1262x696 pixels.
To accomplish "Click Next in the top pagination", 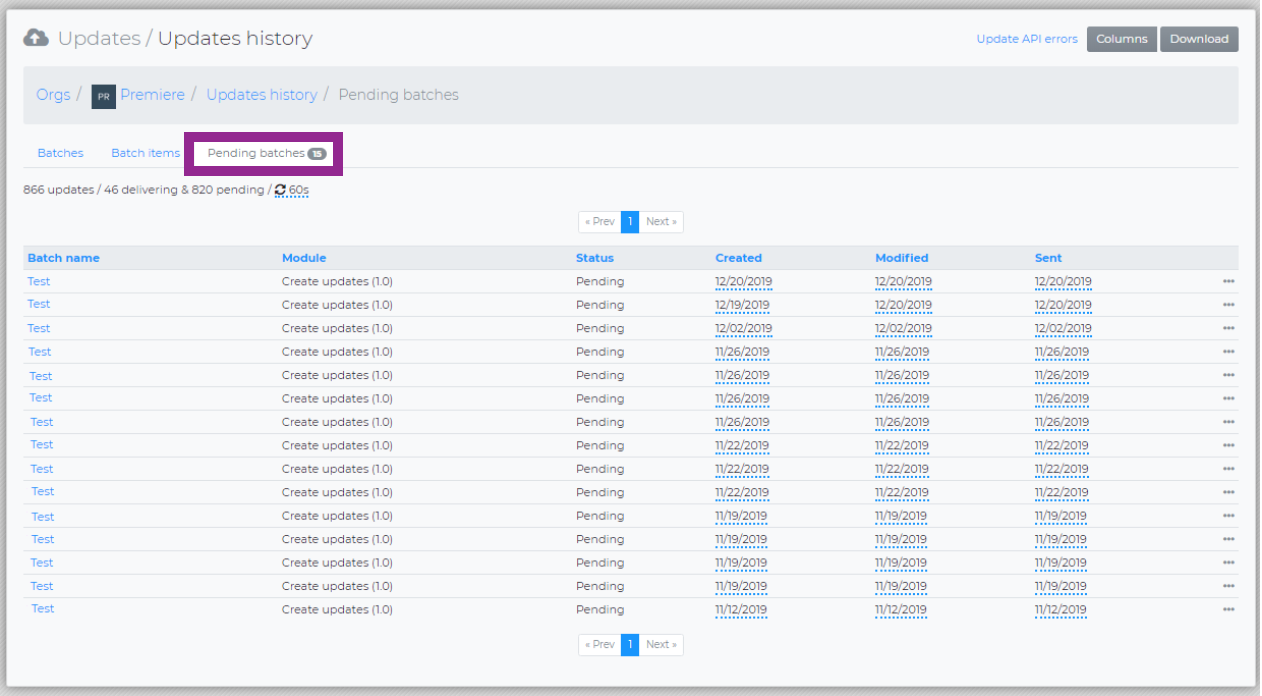I will pos(661,222).
